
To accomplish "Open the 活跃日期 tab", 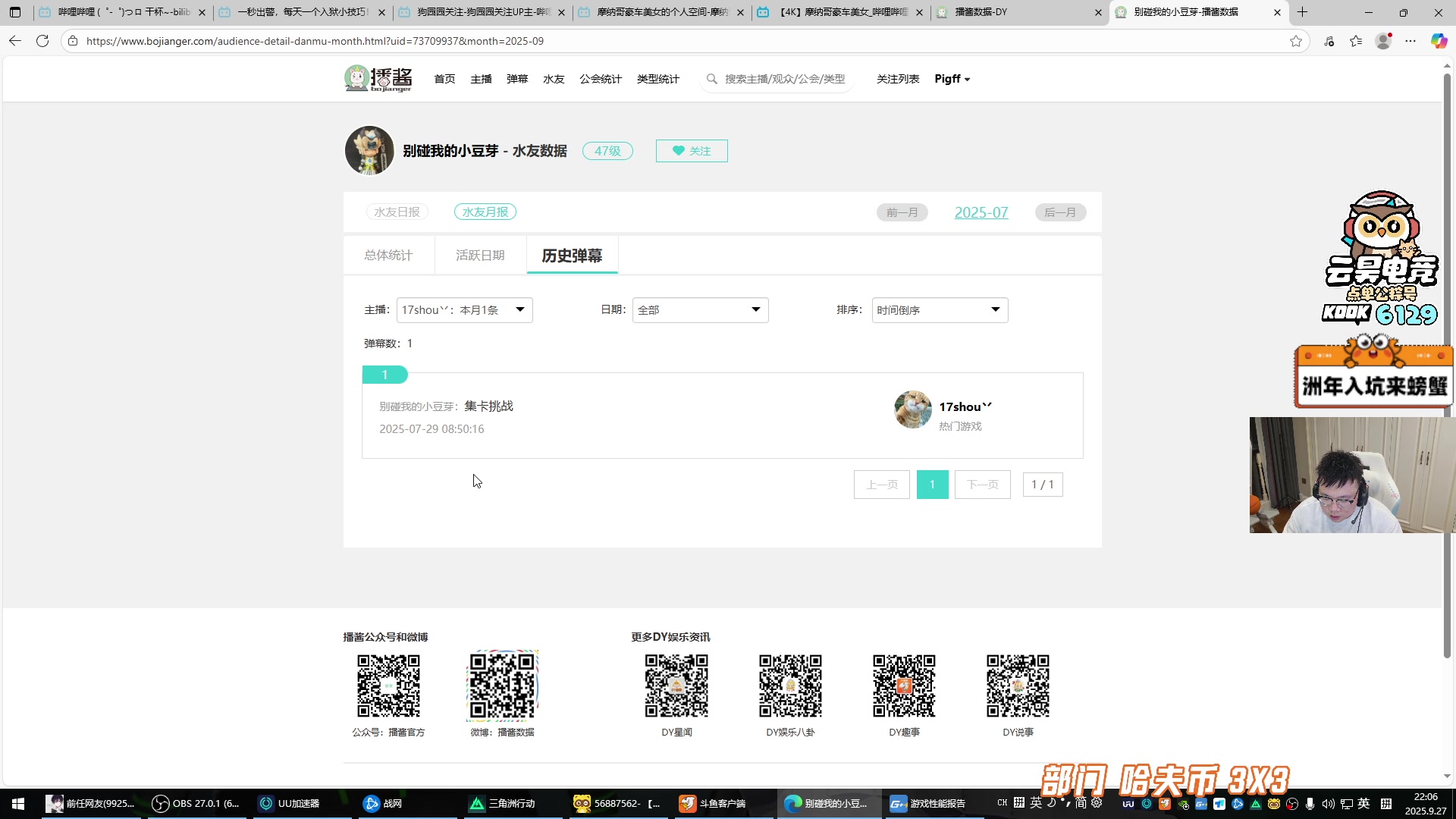I will tap(480, 256).
